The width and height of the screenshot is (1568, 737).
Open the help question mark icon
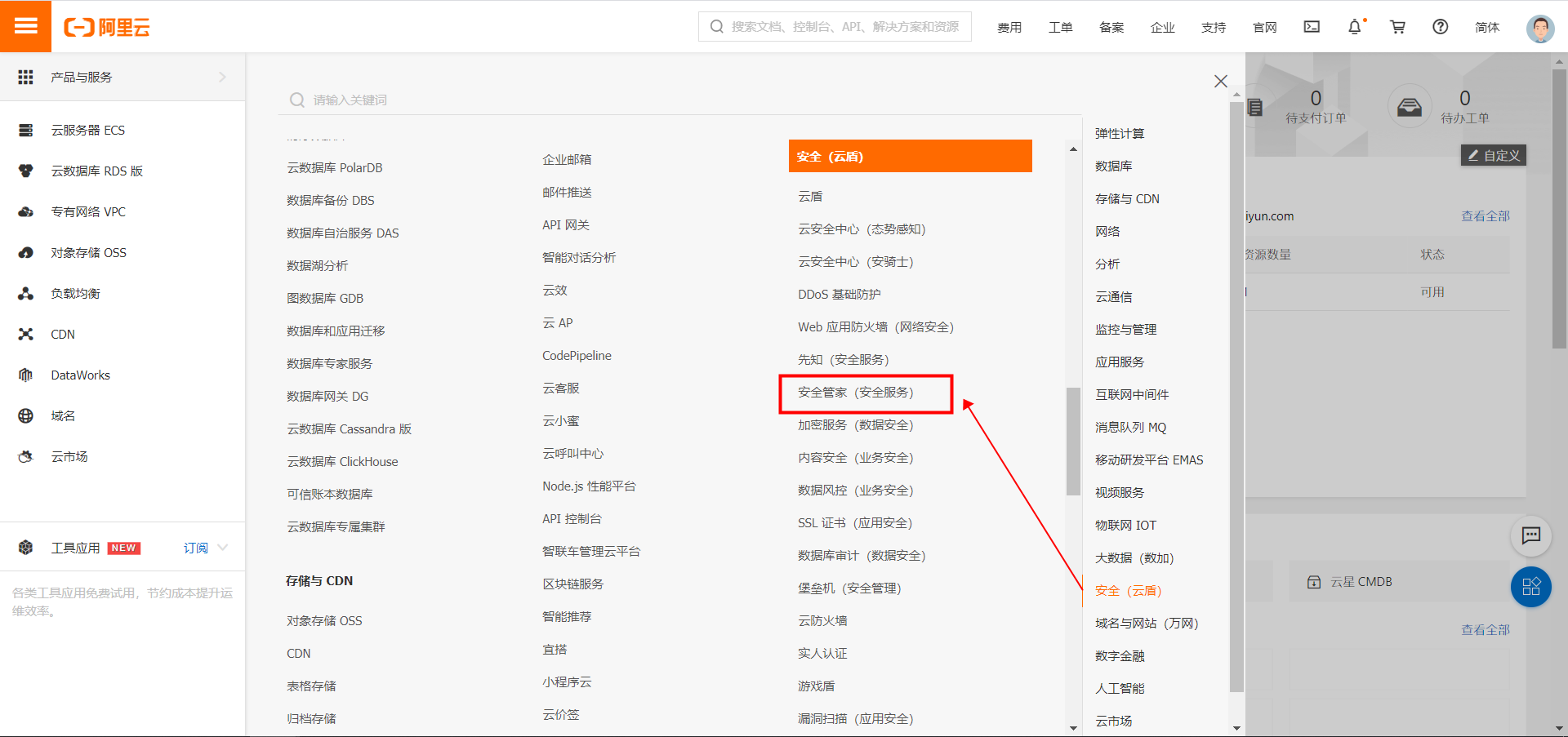coord(1441,27)
